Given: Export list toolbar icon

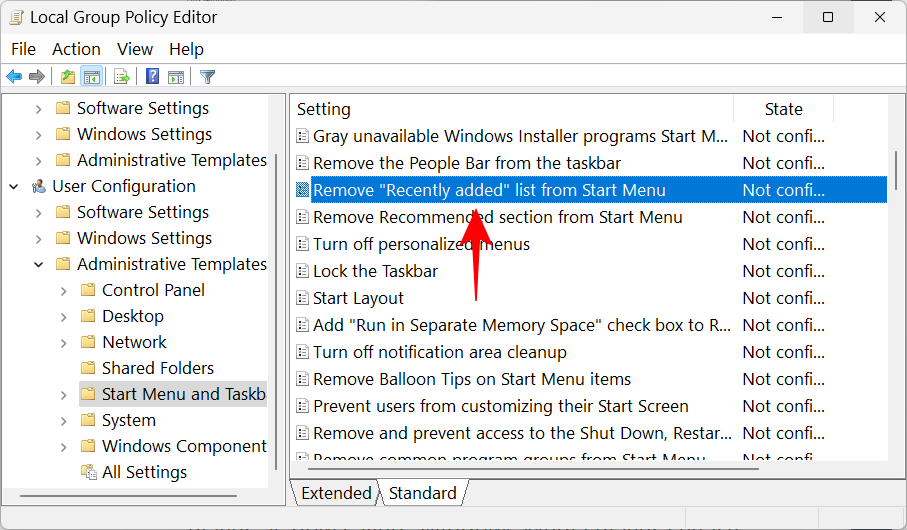Looking at the screenshot, I should point(121,76).
